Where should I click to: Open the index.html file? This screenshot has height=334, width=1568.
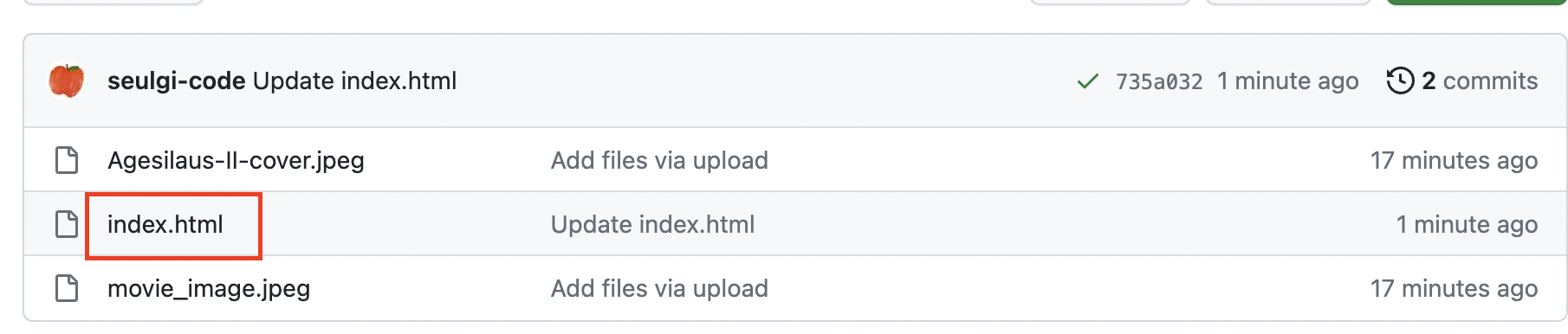[x=165, y=224]
